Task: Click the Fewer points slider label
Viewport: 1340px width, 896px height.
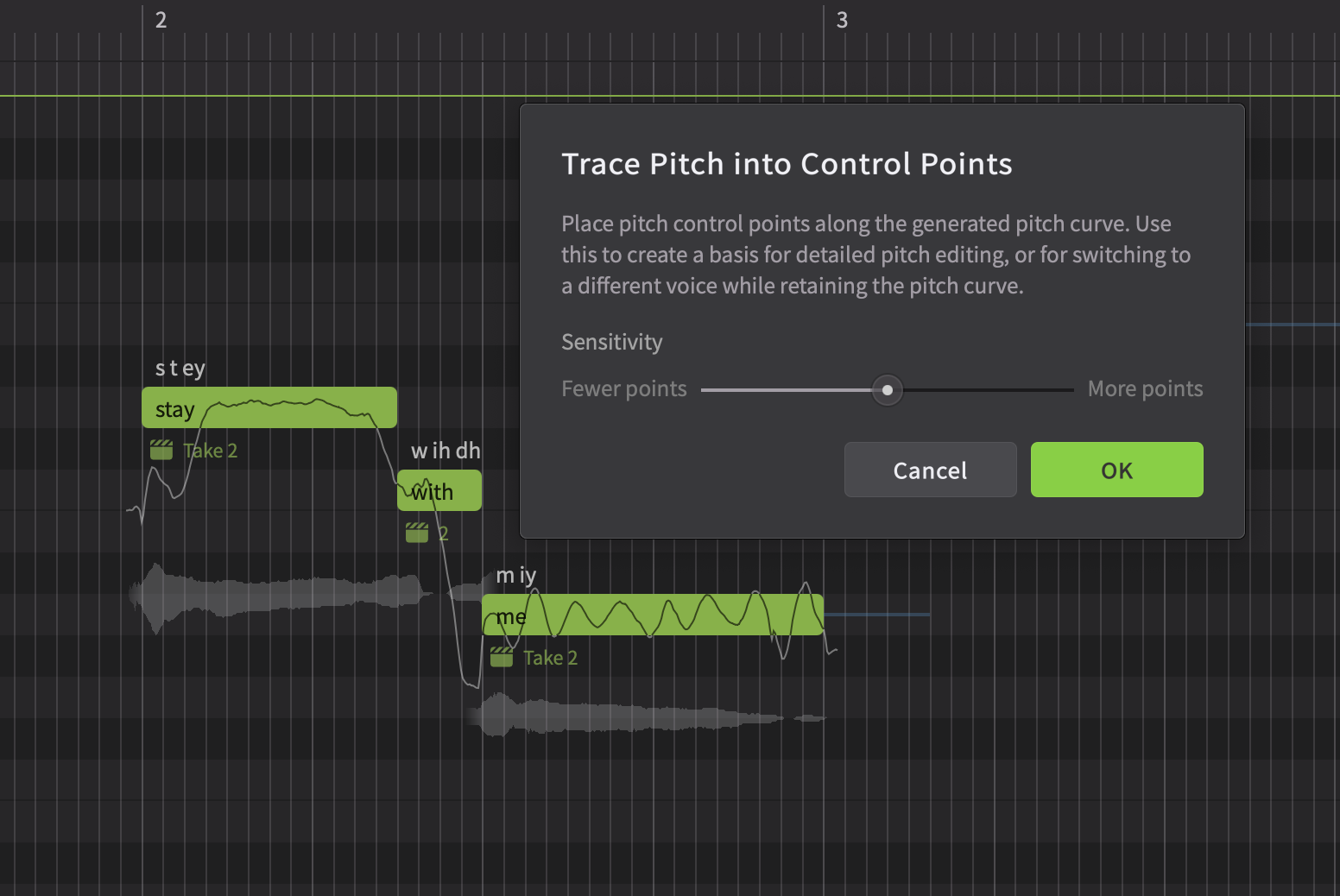Action: (623, 389)
